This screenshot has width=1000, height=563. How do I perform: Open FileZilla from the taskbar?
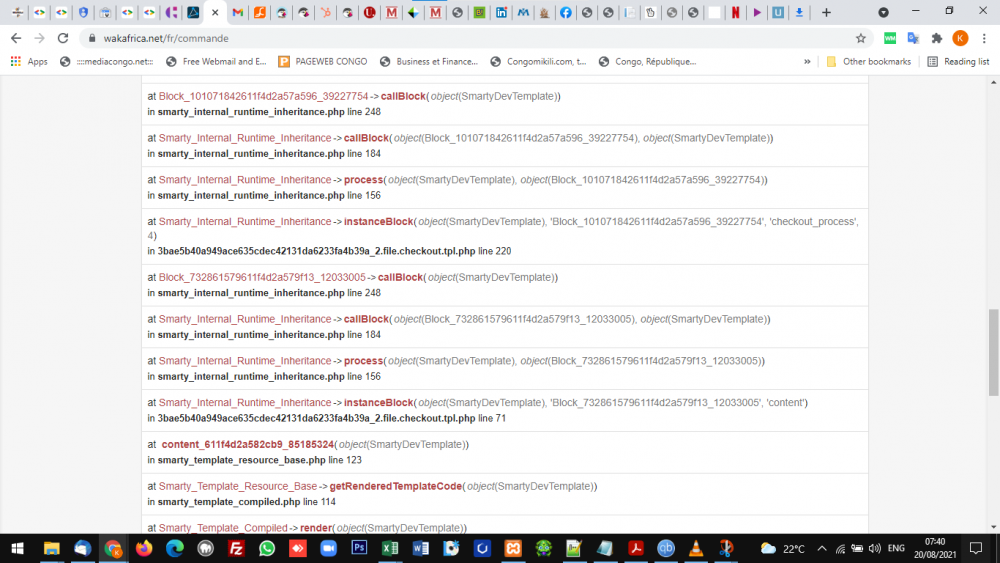click(237, 548)
